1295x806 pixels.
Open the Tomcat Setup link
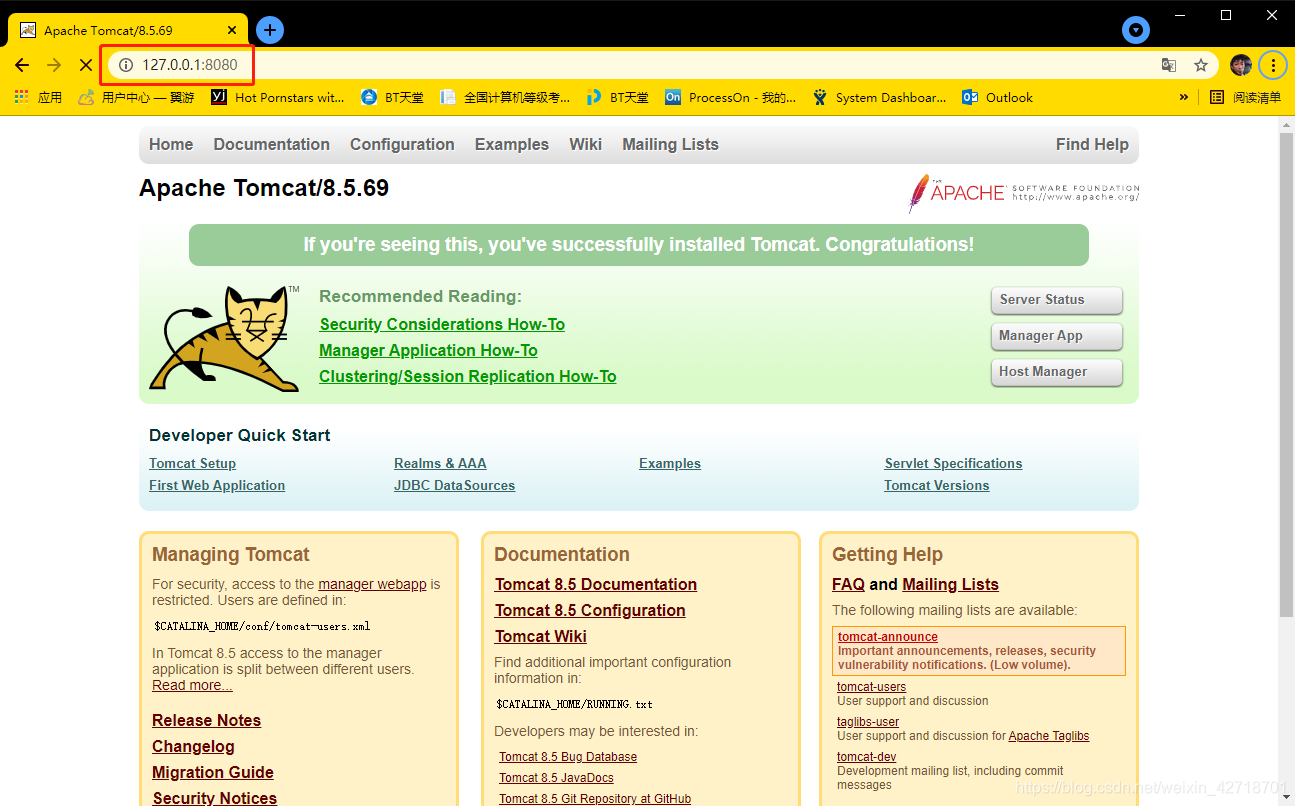click(x=192, y=463)
